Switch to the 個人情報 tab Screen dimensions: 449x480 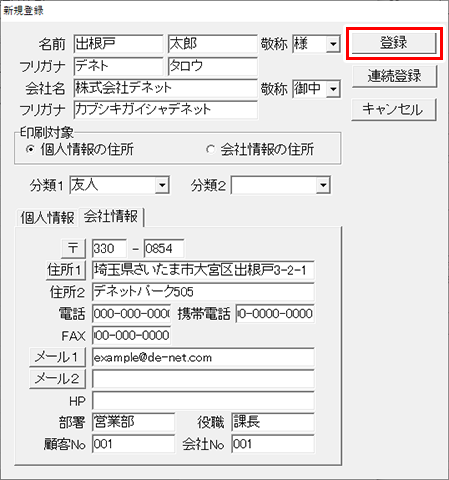point(47,218)
